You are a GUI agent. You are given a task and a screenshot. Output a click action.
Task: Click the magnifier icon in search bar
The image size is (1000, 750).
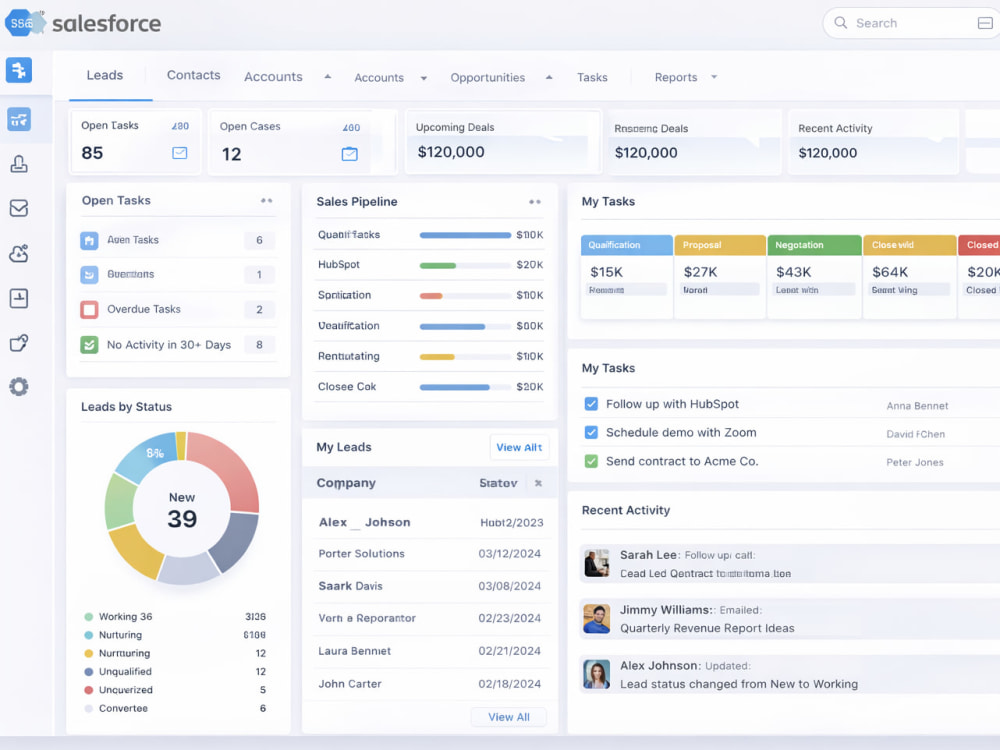pos(841,23)
